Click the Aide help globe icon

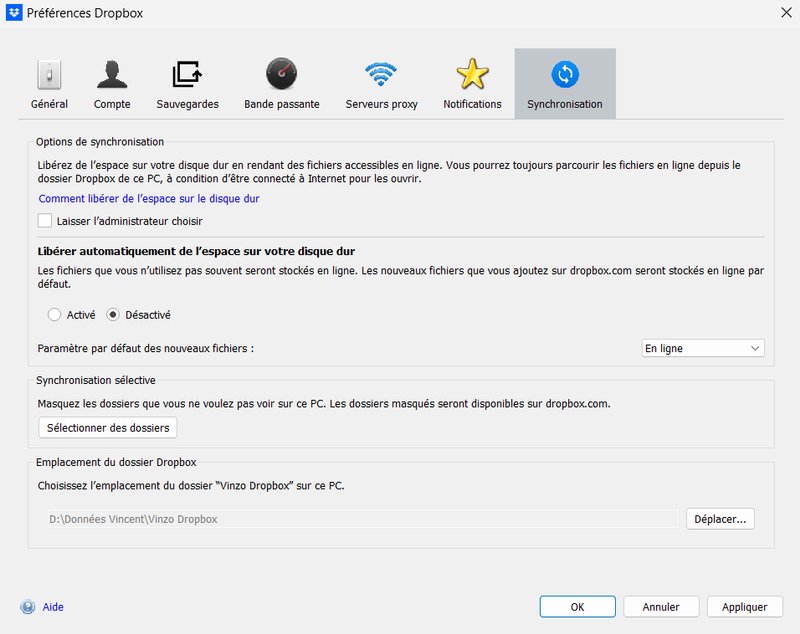(x=28, y=607)
